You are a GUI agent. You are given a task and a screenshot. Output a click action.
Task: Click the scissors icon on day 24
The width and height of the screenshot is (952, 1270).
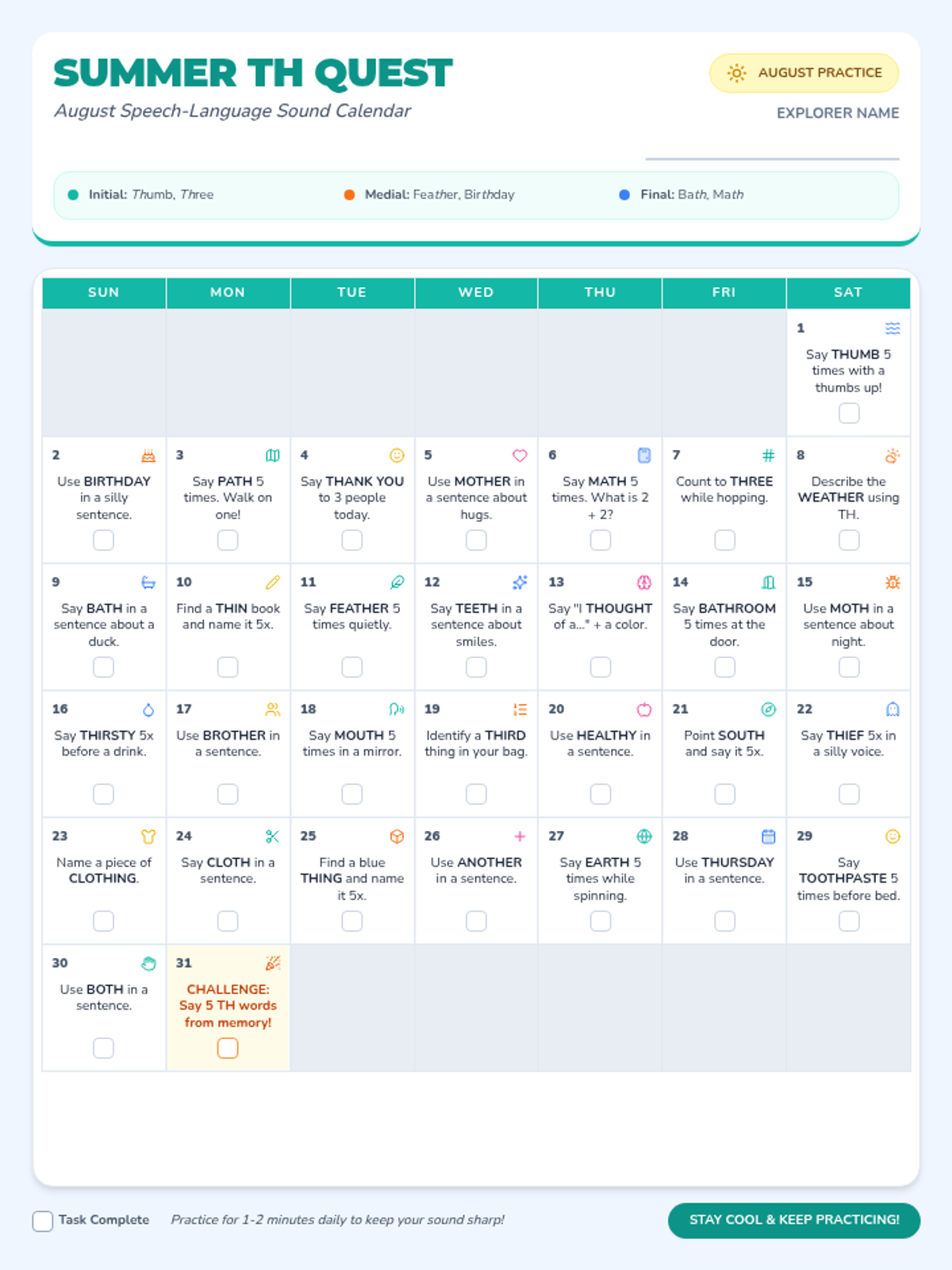(272, 837)
